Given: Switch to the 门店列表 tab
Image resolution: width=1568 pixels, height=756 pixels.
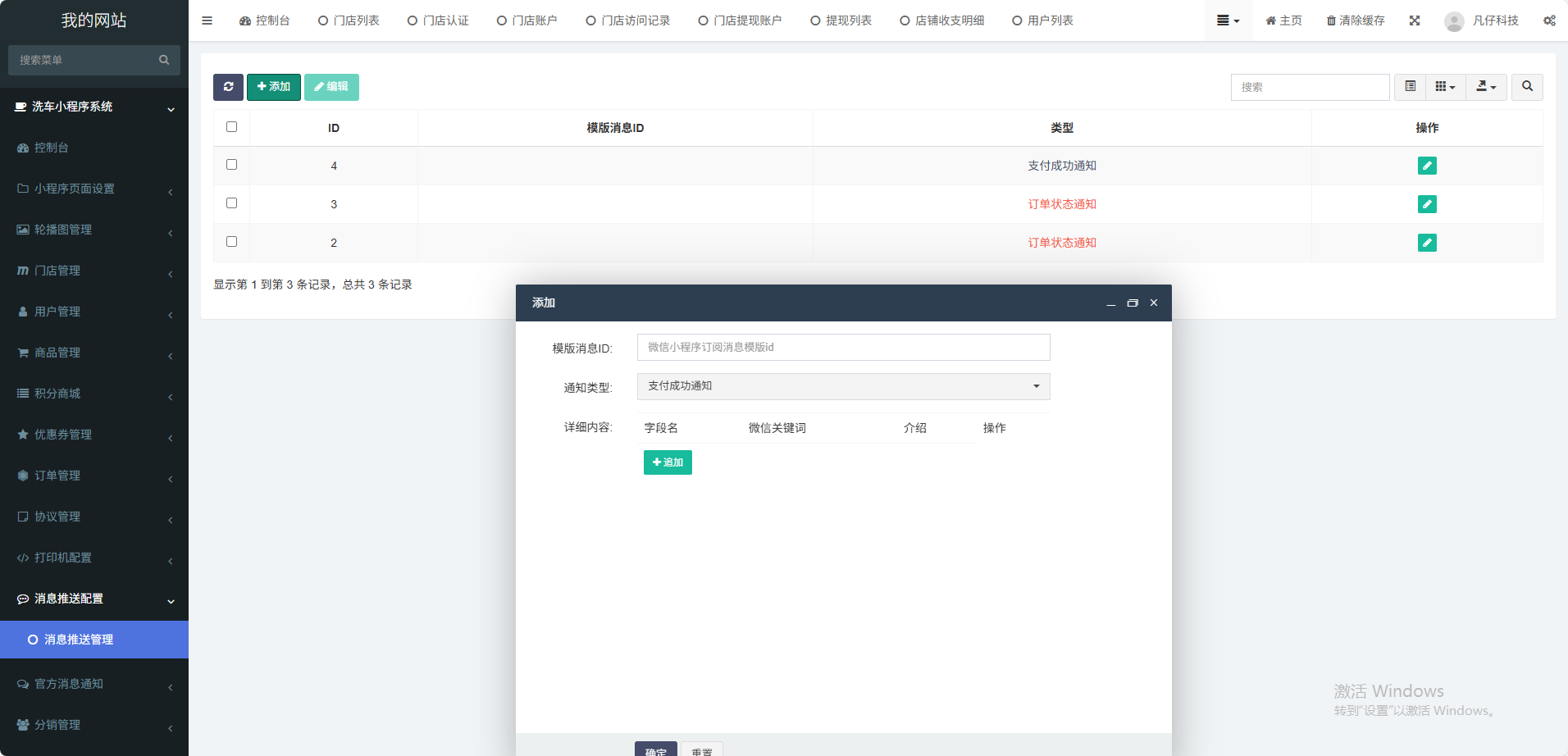Looking at the screenshot, I should click(x=349, y=20).
